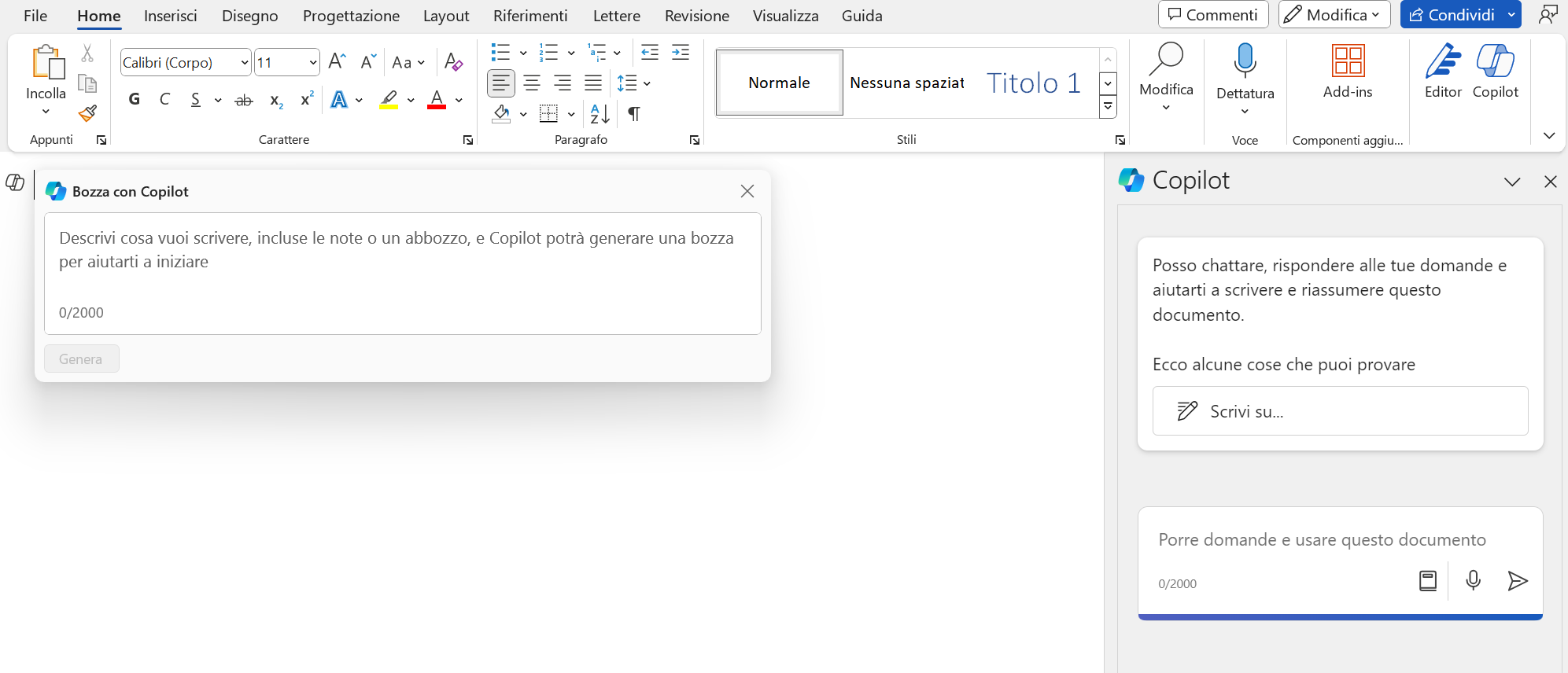Screen dimensions: 1568x673
Task: Click the numbered list icon
Action: 548,53
